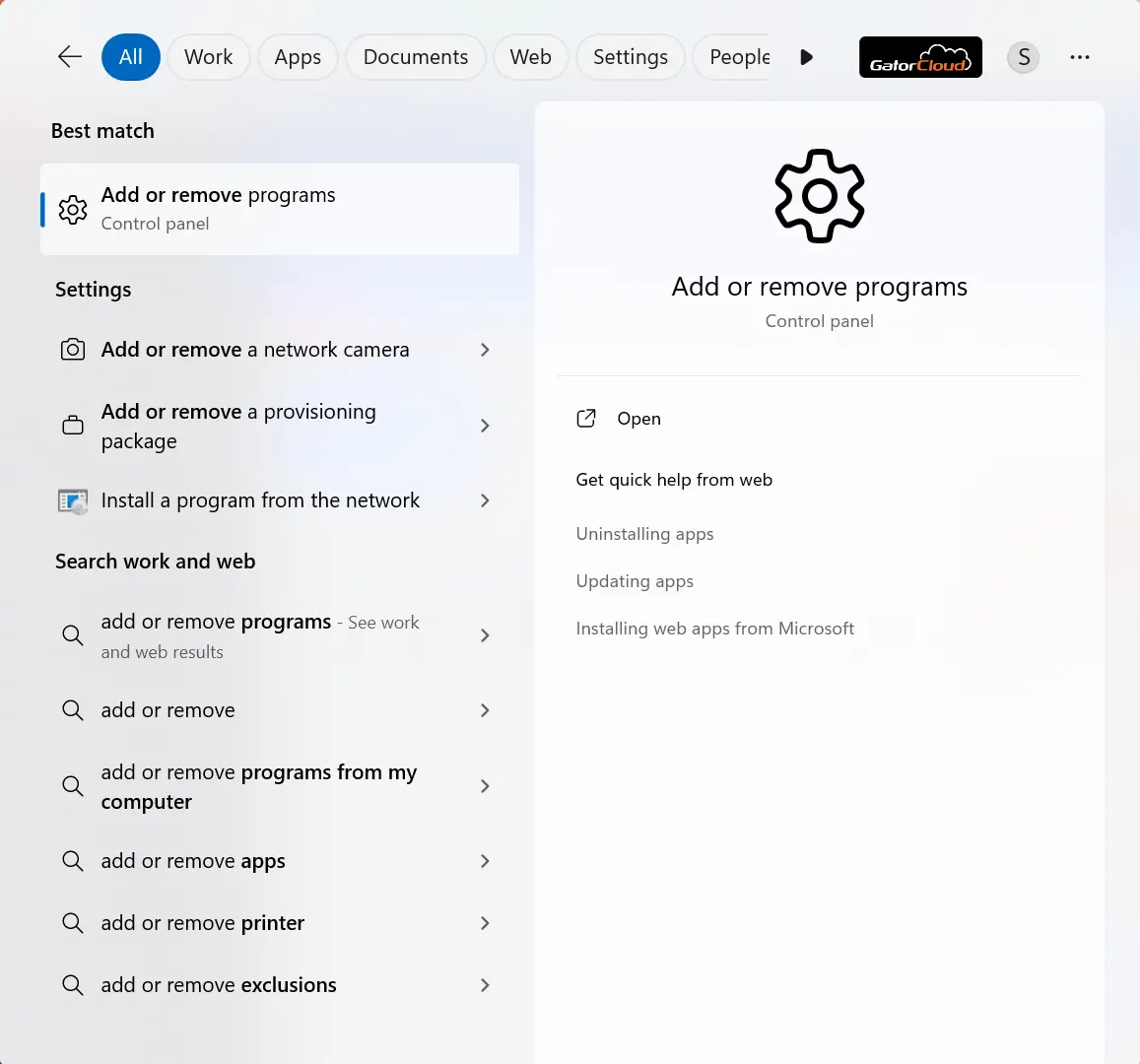The image size is (1140, 1064).
Task: Click the back arrow icon
Action: [x=69, y=57]
